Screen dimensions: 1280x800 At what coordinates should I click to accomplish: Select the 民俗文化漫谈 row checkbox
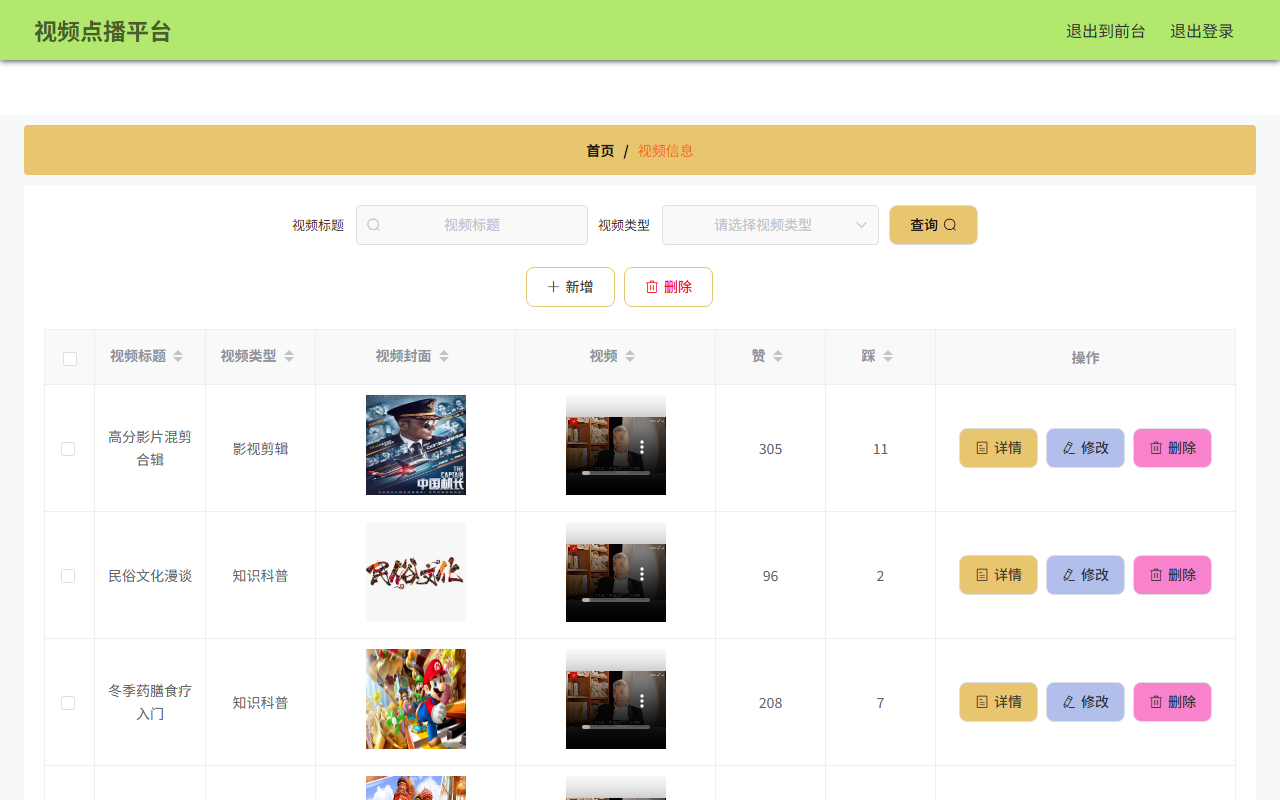coord(68,576)
